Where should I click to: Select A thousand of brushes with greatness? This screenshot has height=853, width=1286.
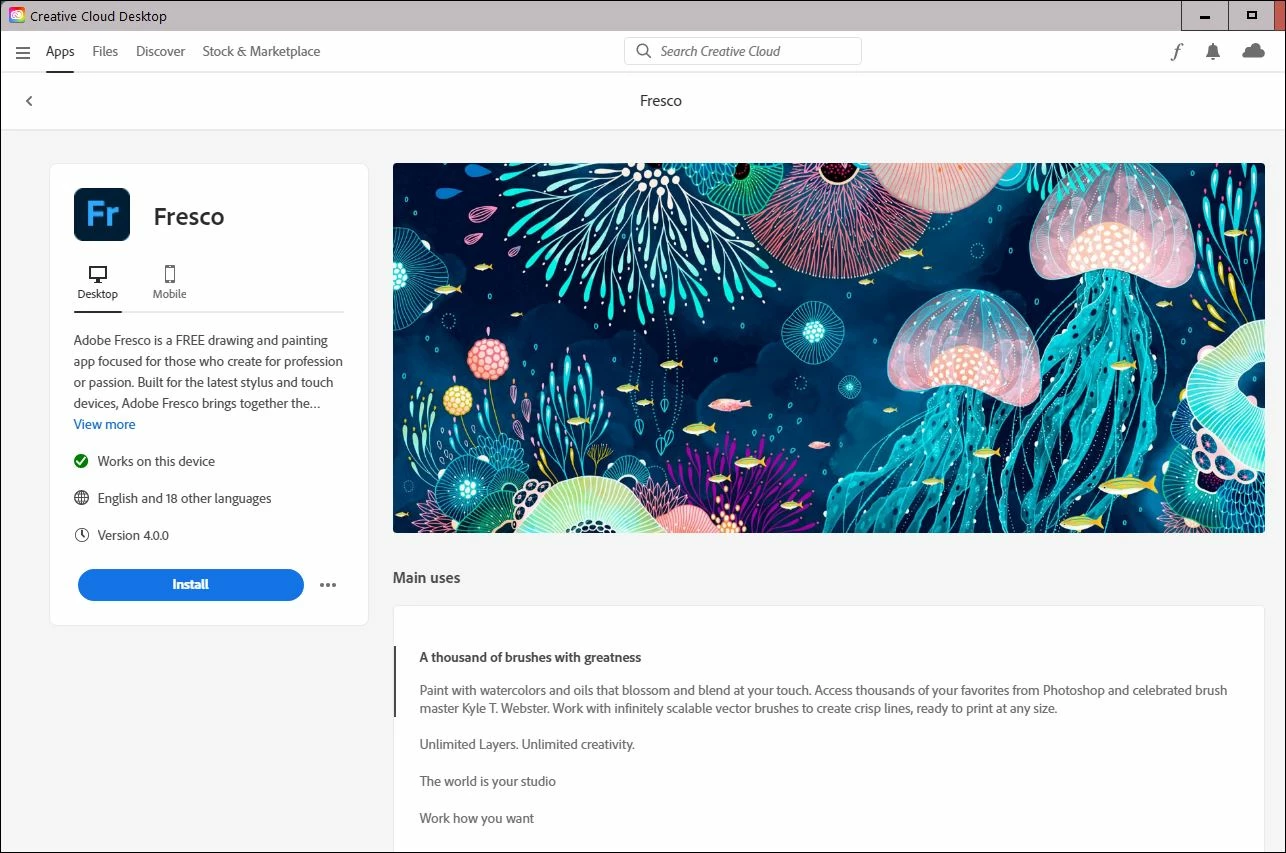click(530, 657)
